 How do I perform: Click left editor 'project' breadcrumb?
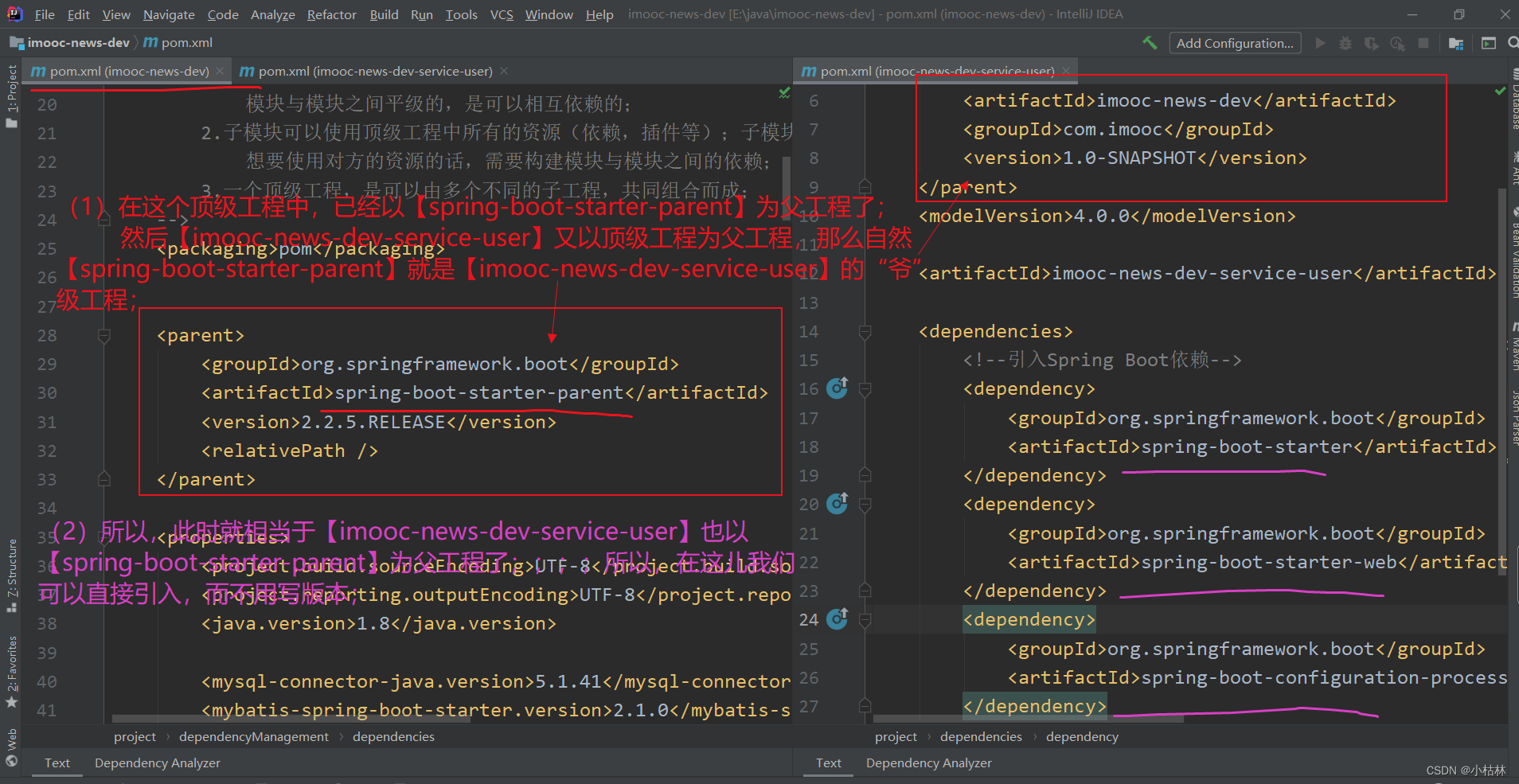click(x=135, y=737)
